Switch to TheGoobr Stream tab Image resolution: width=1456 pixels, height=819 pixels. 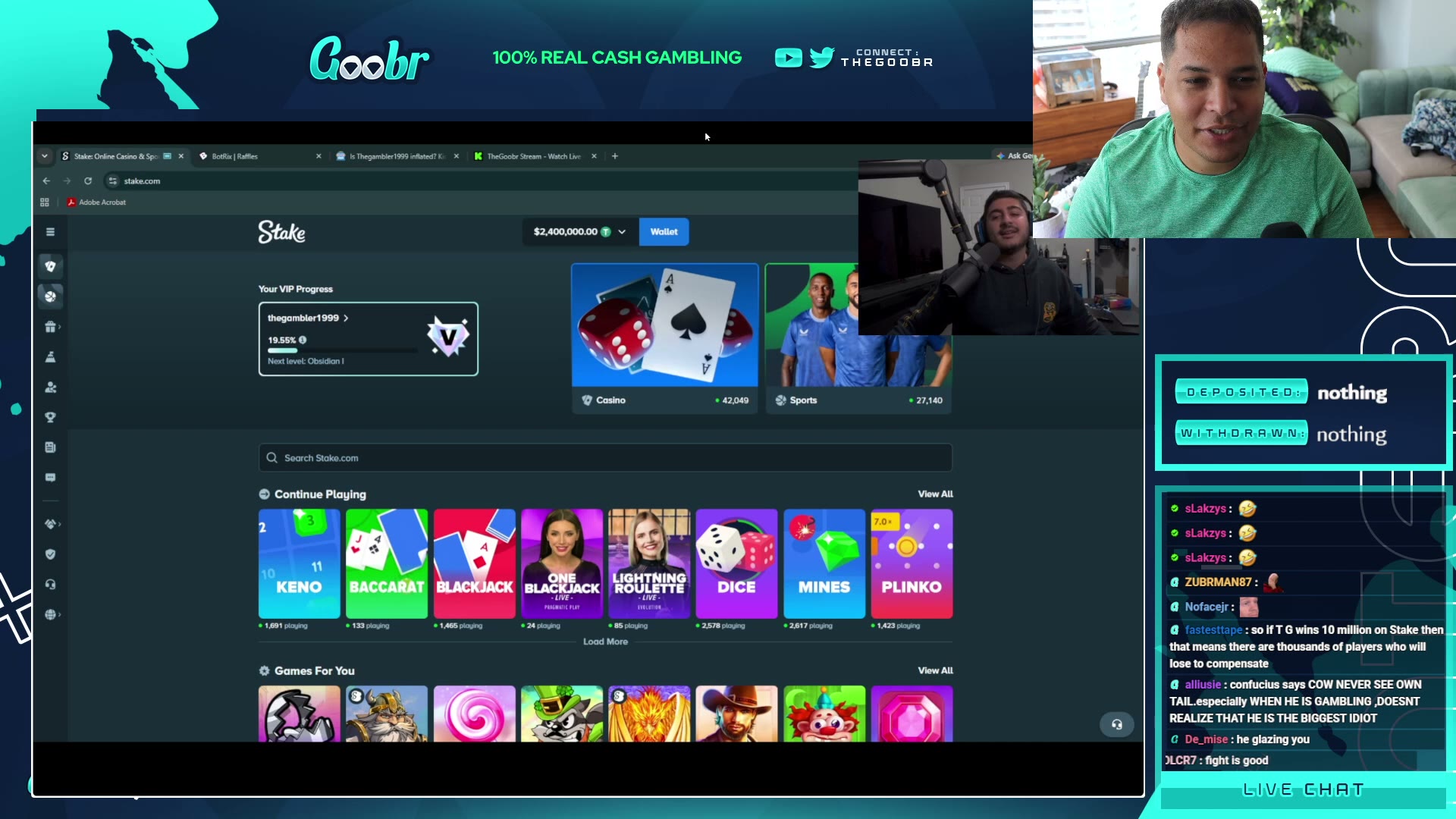click(x=534, y=156)
